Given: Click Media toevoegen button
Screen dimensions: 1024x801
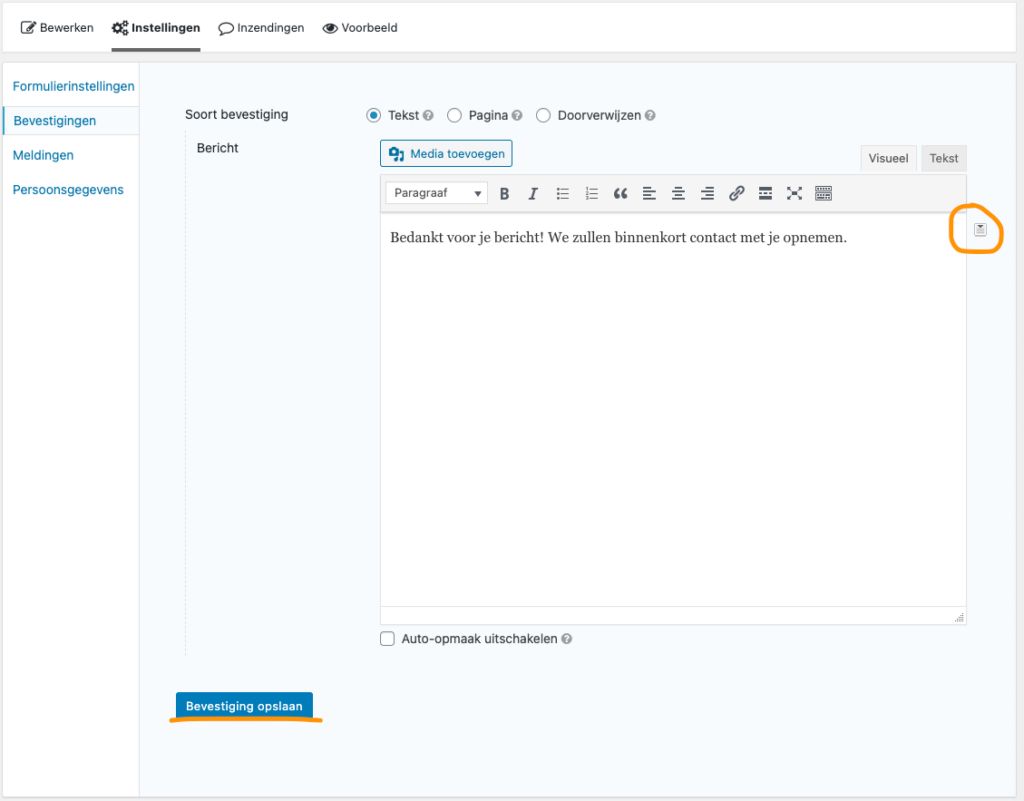Looking at the screenshot, I should pyautogui.click(x=446, y=153).
